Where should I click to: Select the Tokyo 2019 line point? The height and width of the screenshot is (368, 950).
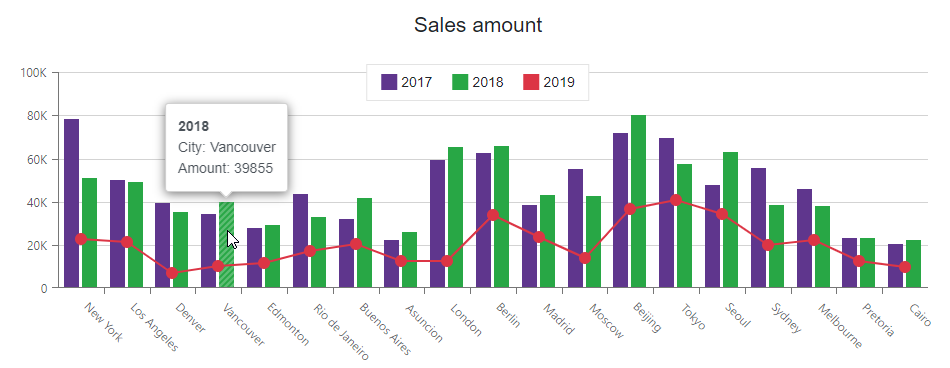676,200
